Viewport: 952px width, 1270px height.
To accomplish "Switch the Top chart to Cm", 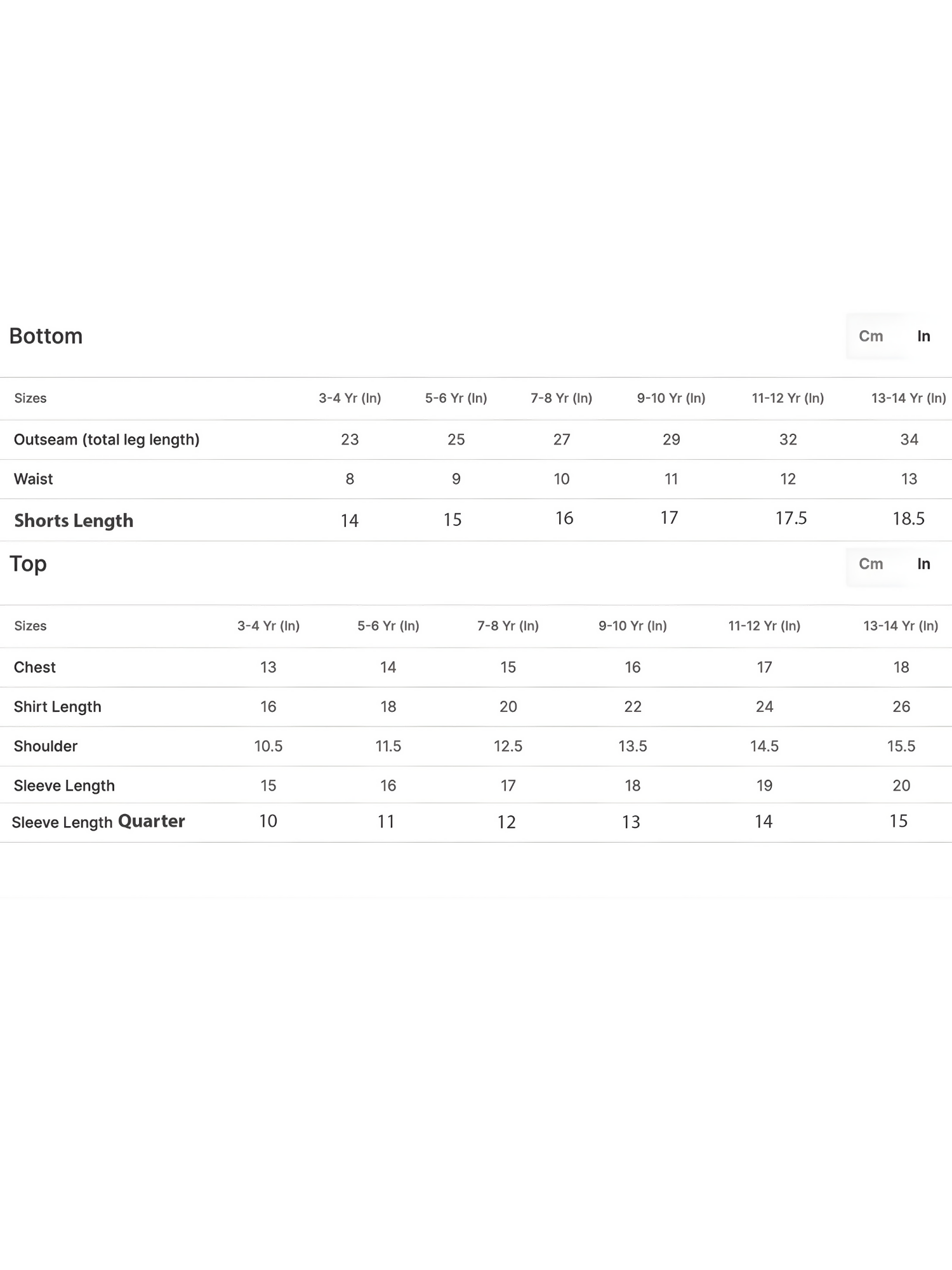I will point(871,564).
